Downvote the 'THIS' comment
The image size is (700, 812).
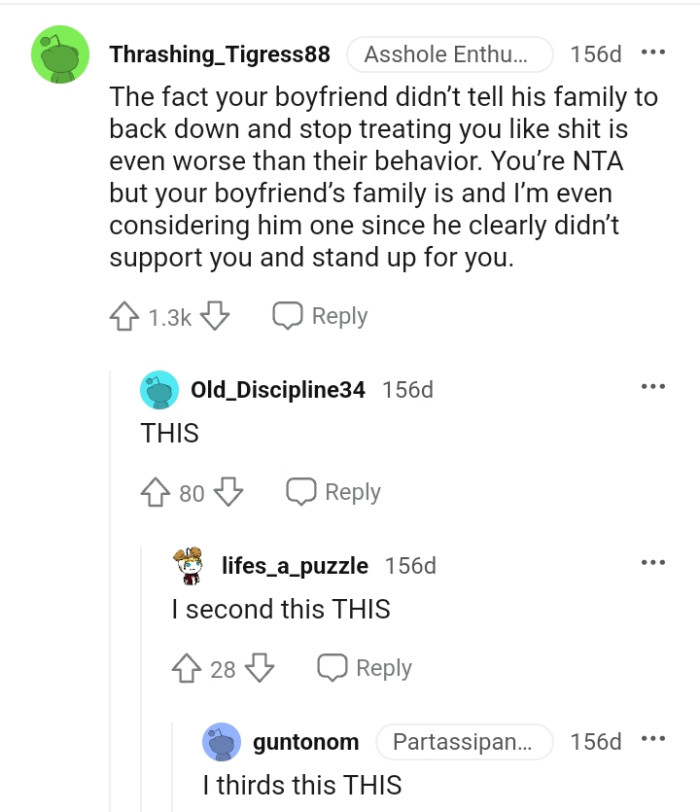pos(229,491)
